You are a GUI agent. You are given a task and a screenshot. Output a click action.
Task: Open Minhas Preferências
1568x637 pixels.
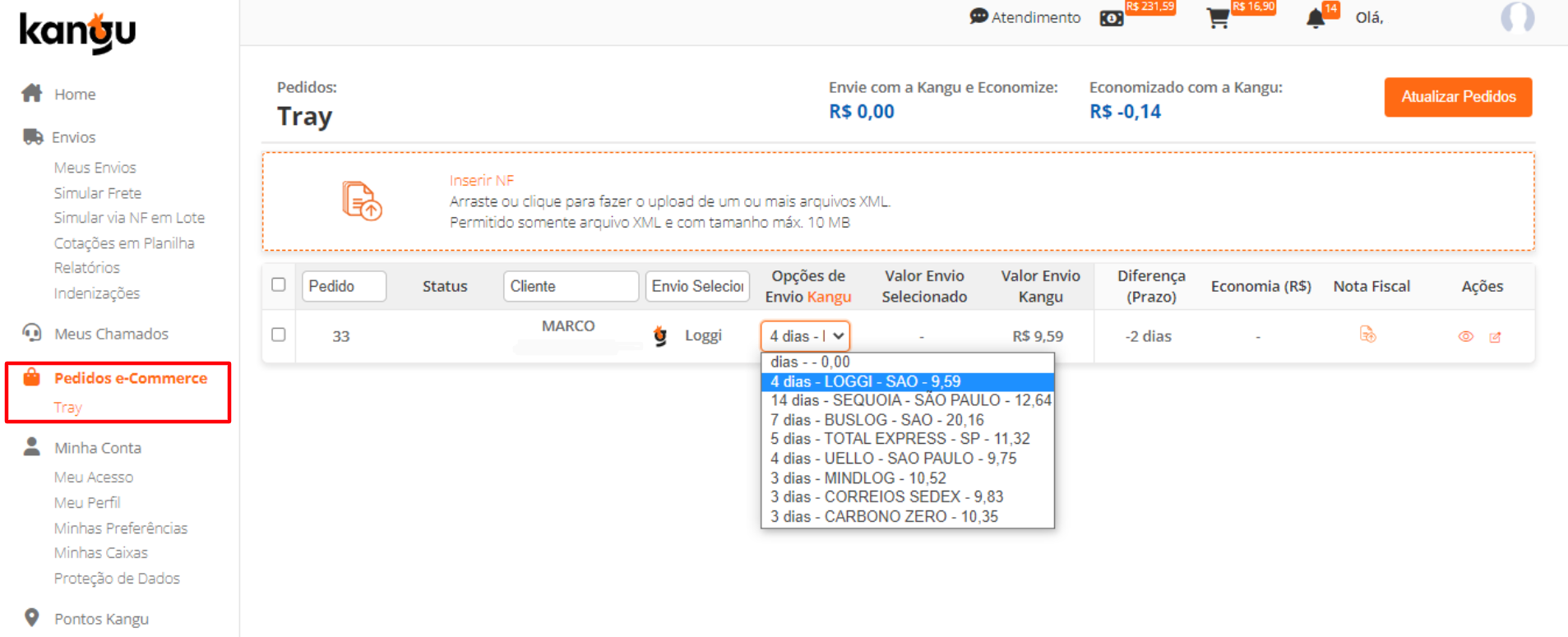point(121,529)
